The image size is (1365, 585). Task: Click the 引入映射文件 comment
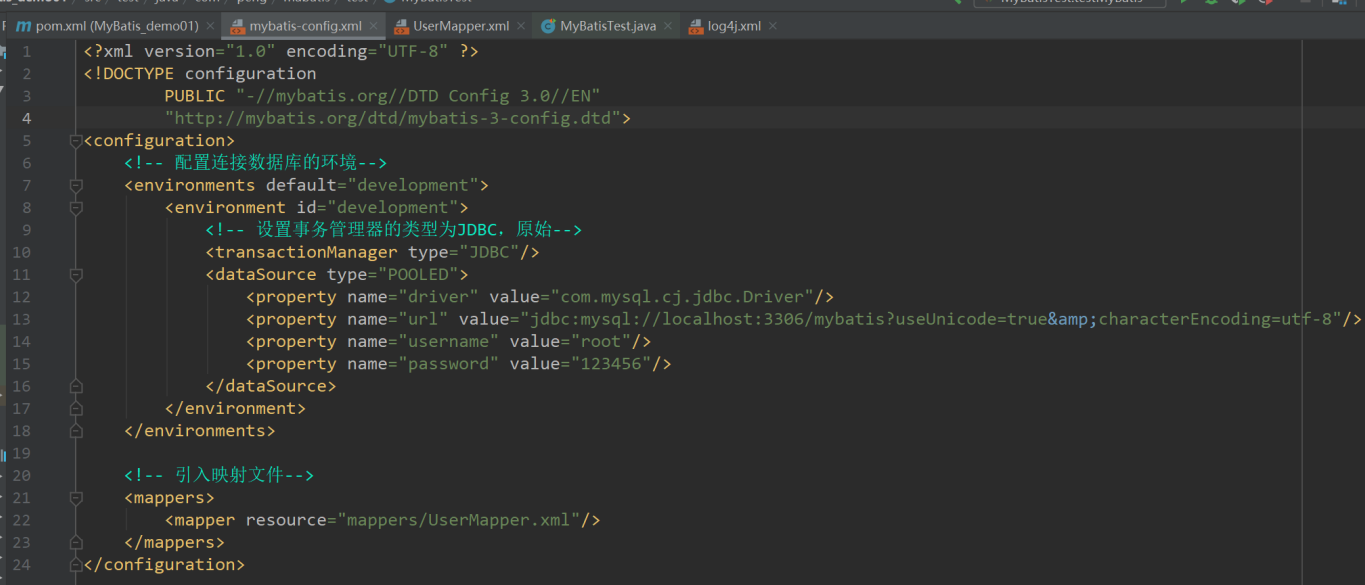tap(219, 475)
